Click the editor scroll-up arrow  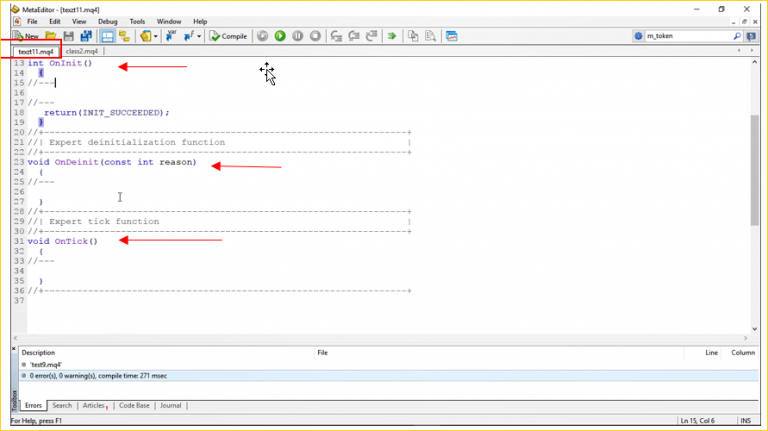click(754, 62)
